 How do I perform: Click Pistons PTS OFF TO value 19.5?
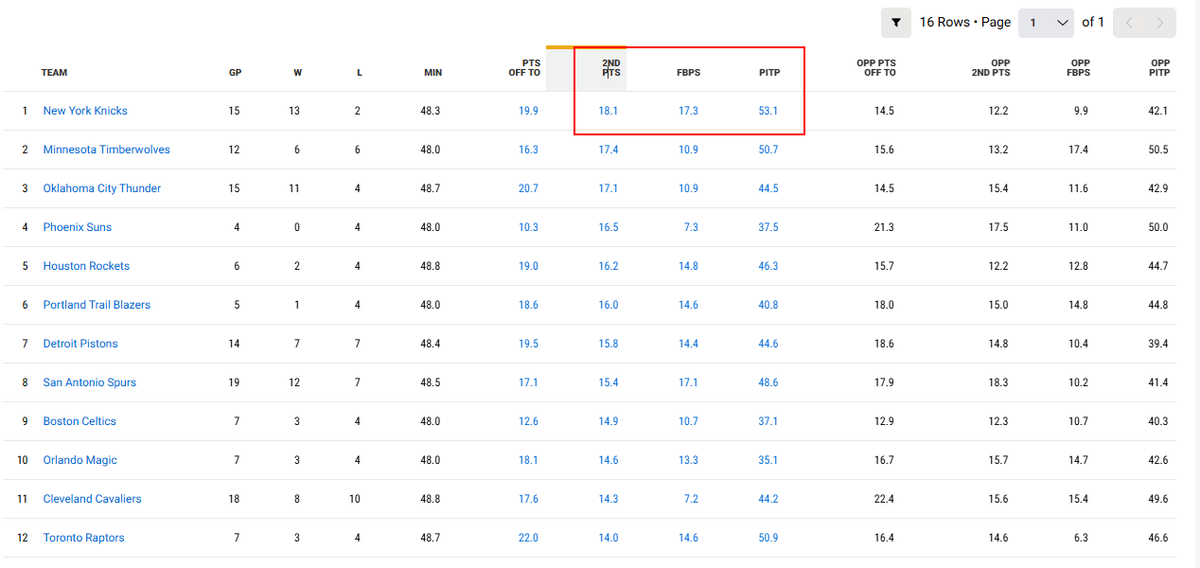coord(528,344)
